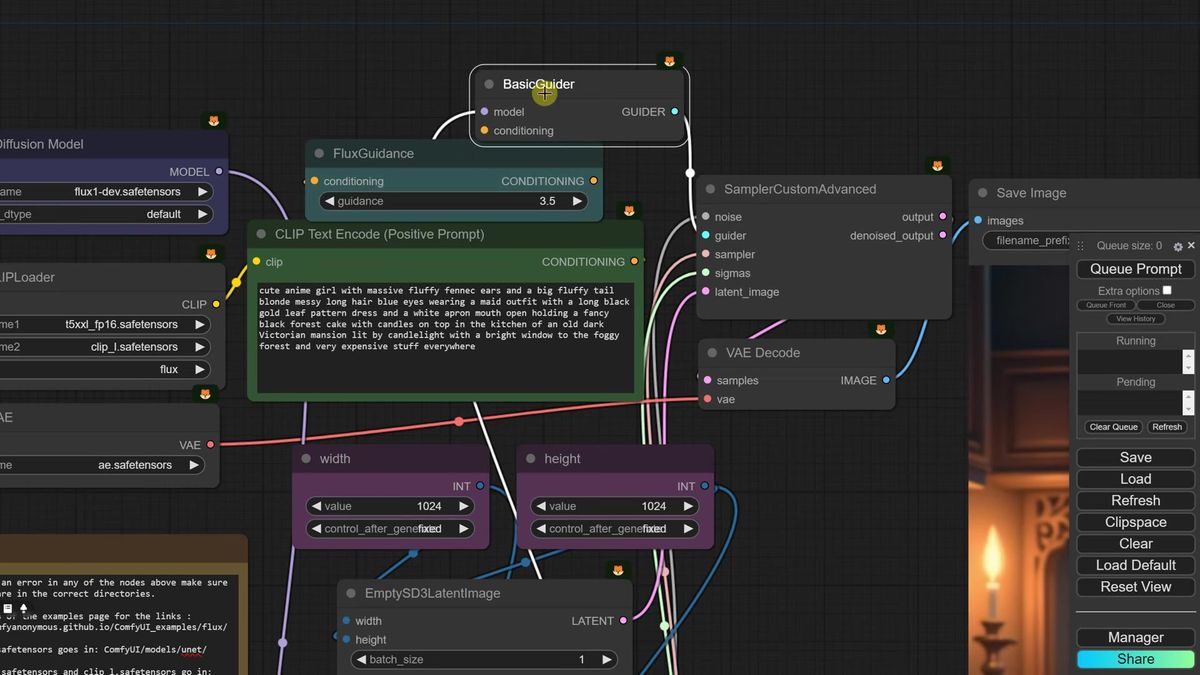Click the guidance 3.5 value slider

pyautogui.click(x=453, y=201)
